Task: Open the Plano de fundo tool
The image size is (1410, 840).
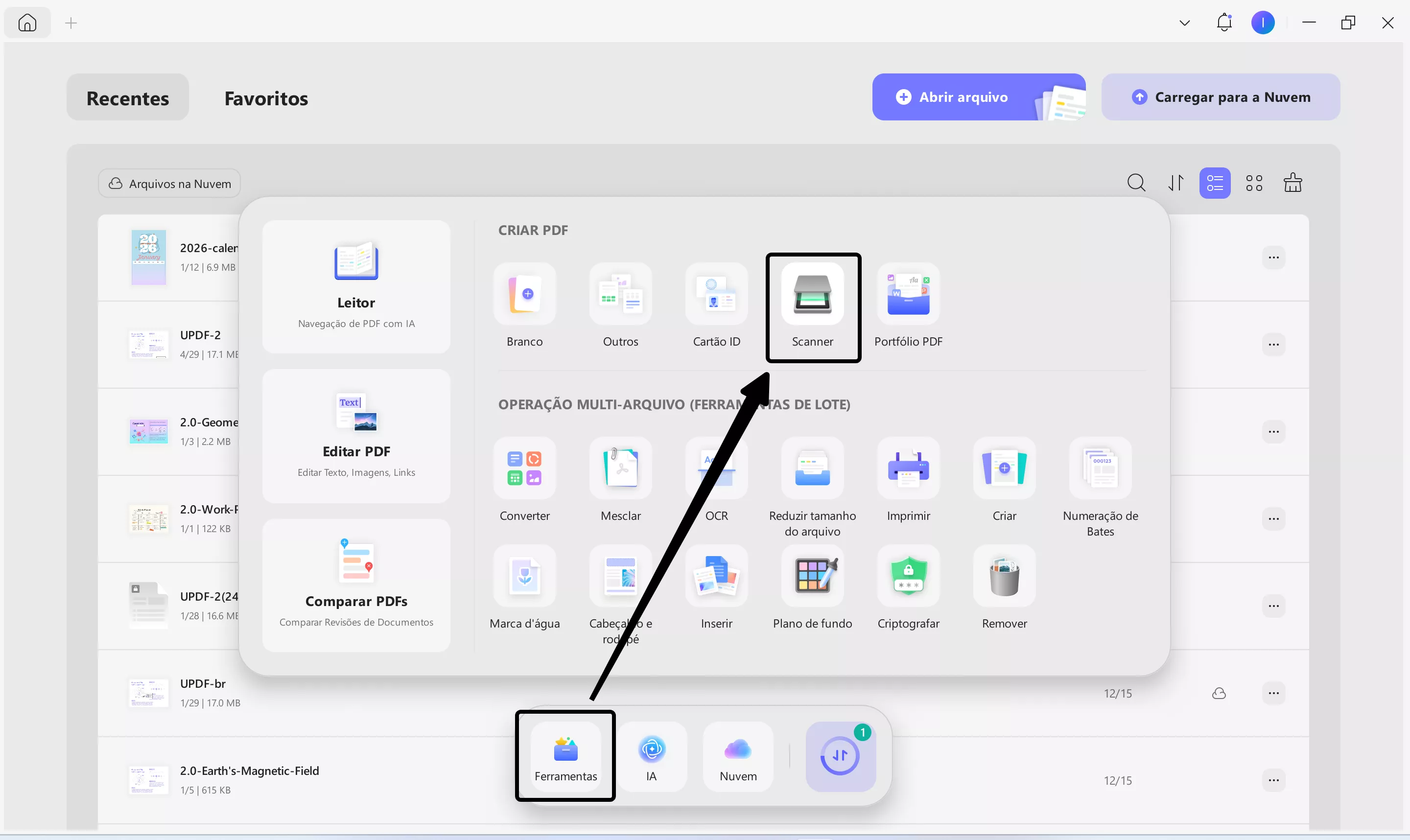Action: 812,576
